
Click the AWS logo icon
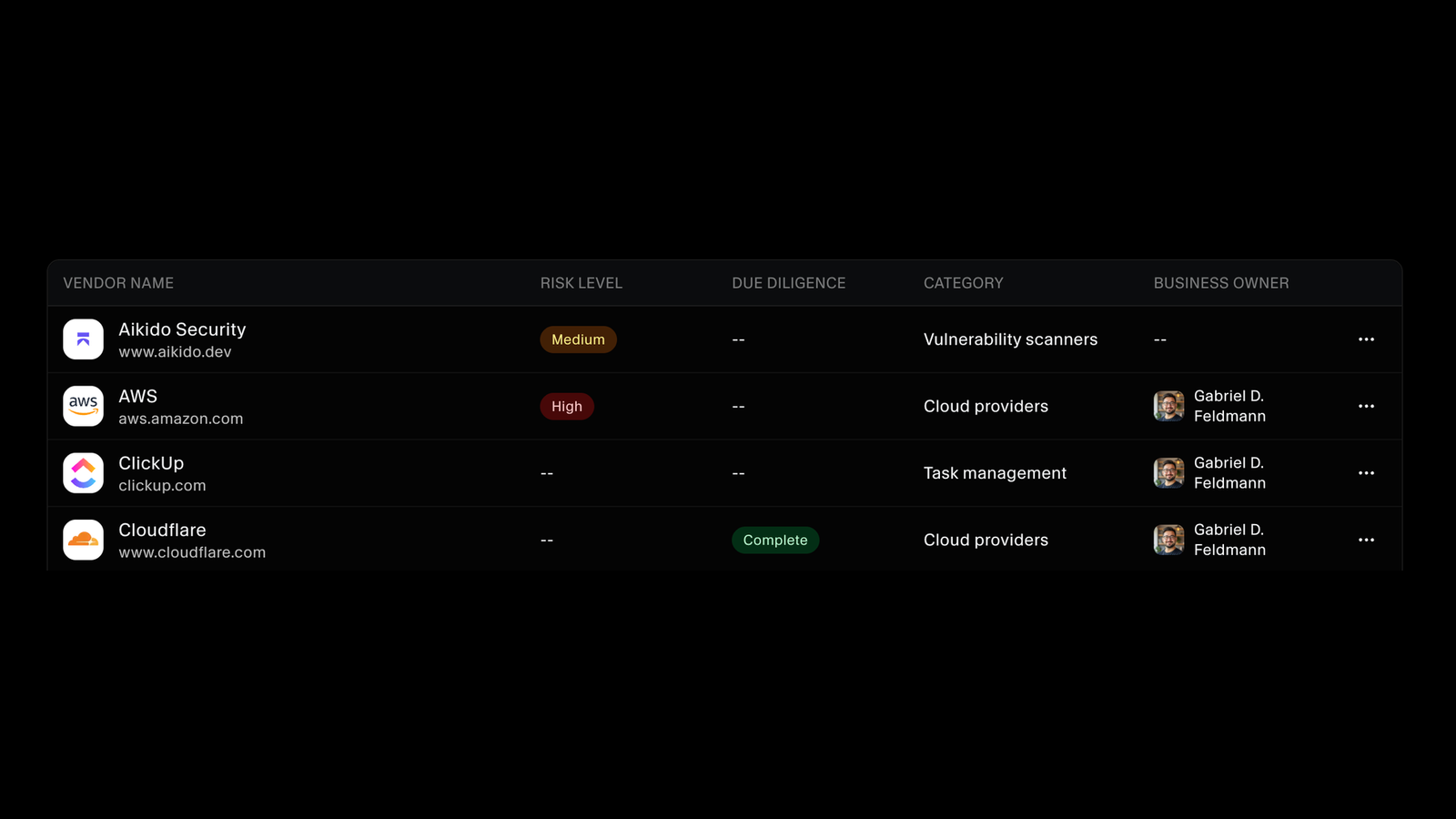pos(83,406)
